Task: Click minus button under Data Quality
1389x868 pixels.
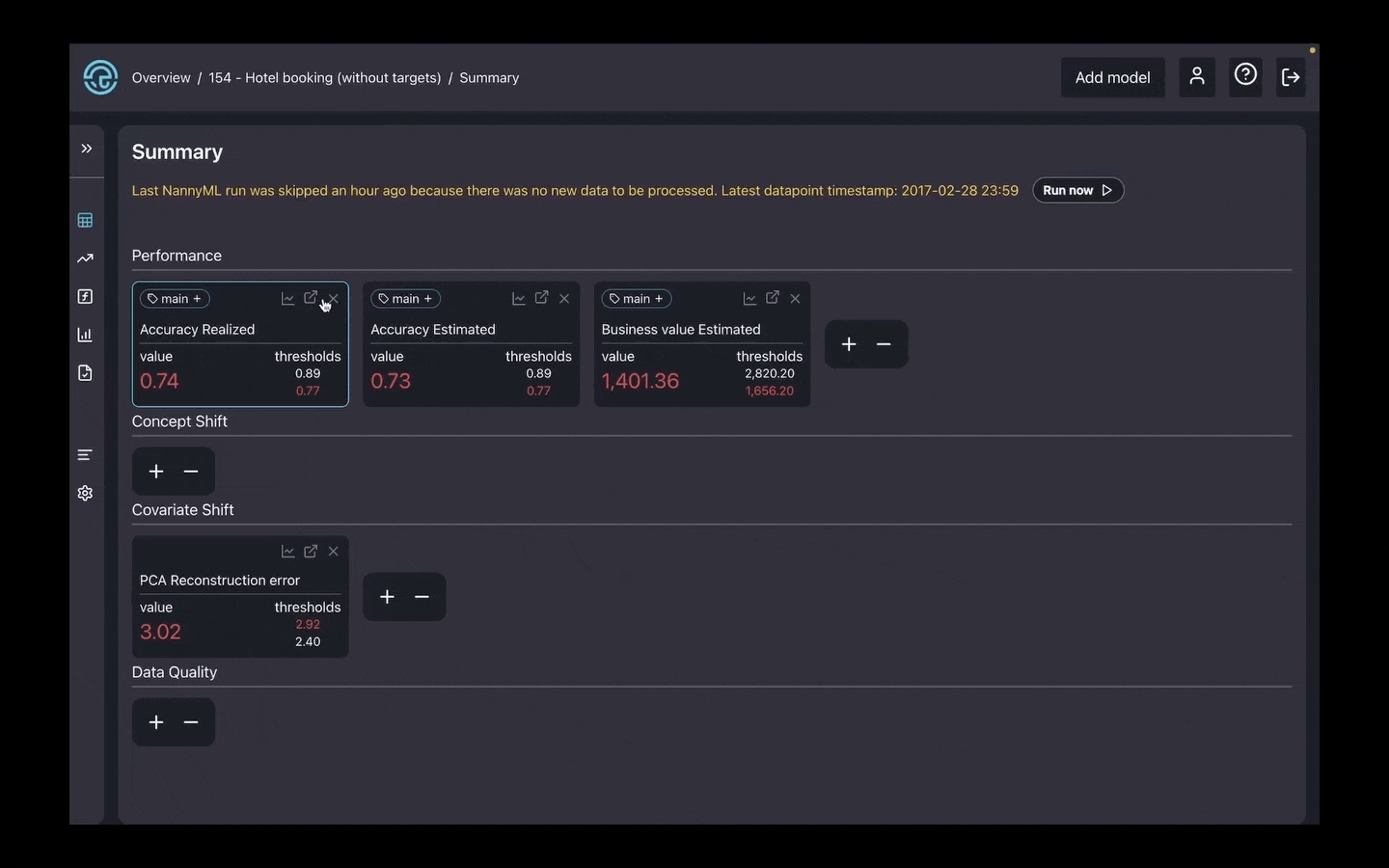Action: (191, 722)
